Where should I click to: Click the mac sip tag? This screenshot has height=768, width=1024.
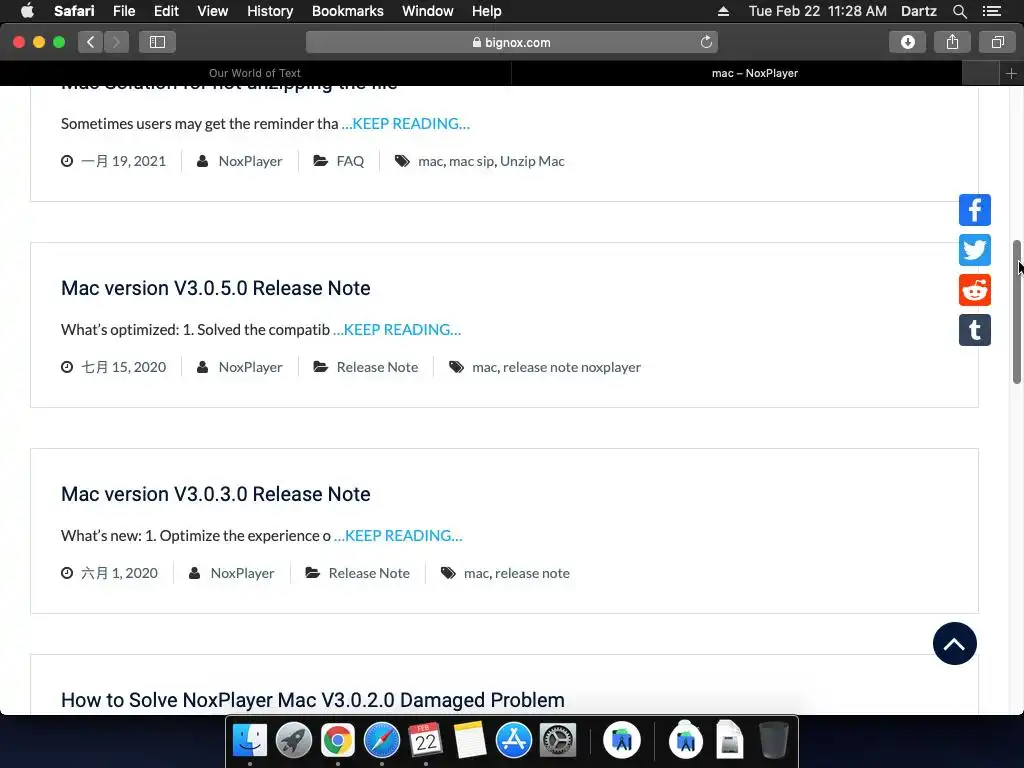pos(471,161)
